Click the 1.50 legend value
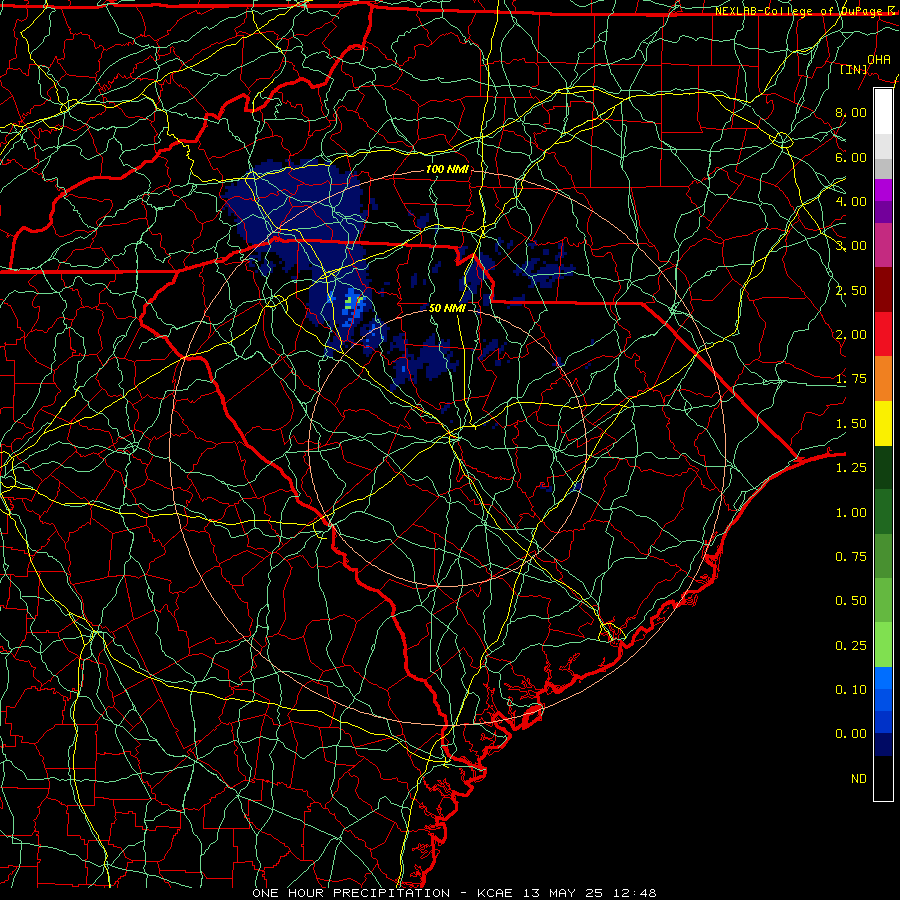This screenshot has height=900, width=900. coord(851,424)
